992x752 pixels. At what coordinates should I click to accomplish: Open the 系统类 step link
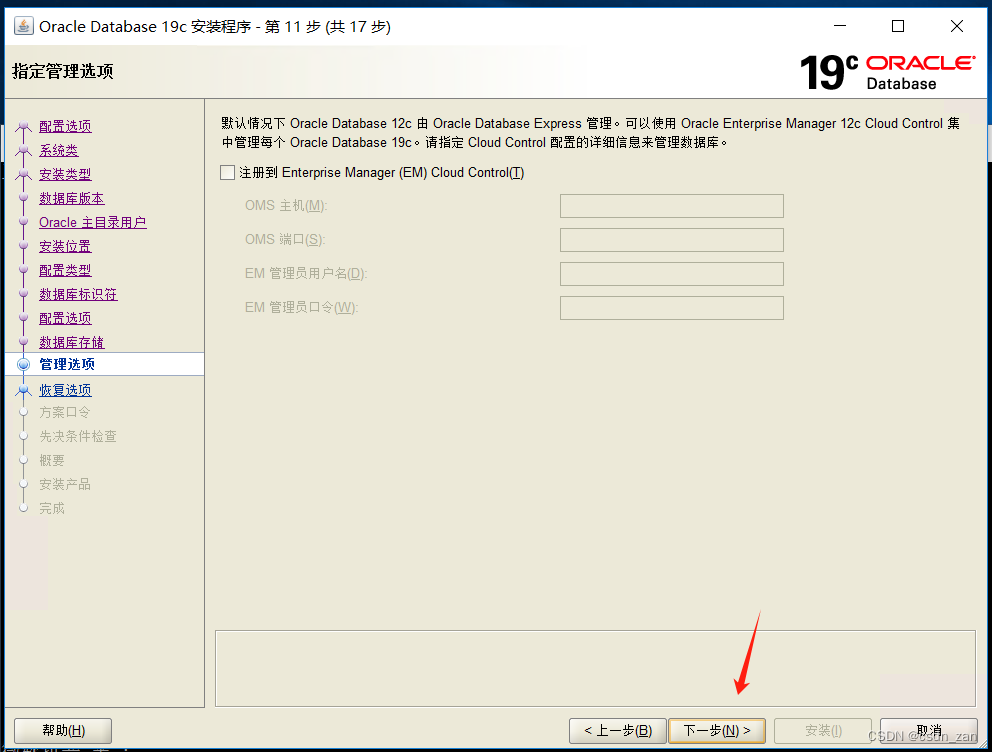tap(59, 150)
